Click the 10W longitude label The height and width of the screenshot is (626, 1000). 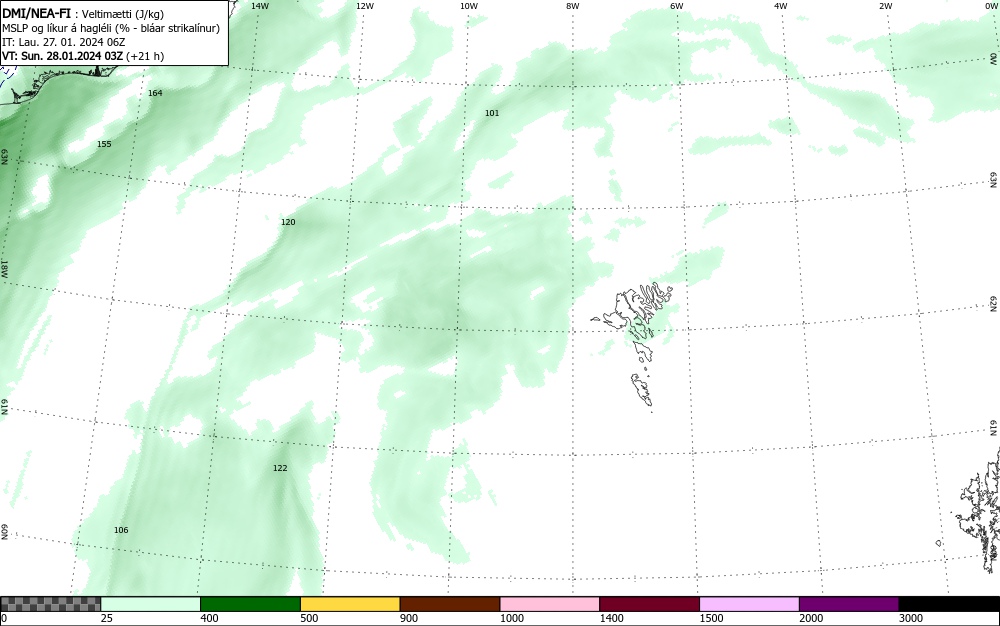[x=469, y=6]
